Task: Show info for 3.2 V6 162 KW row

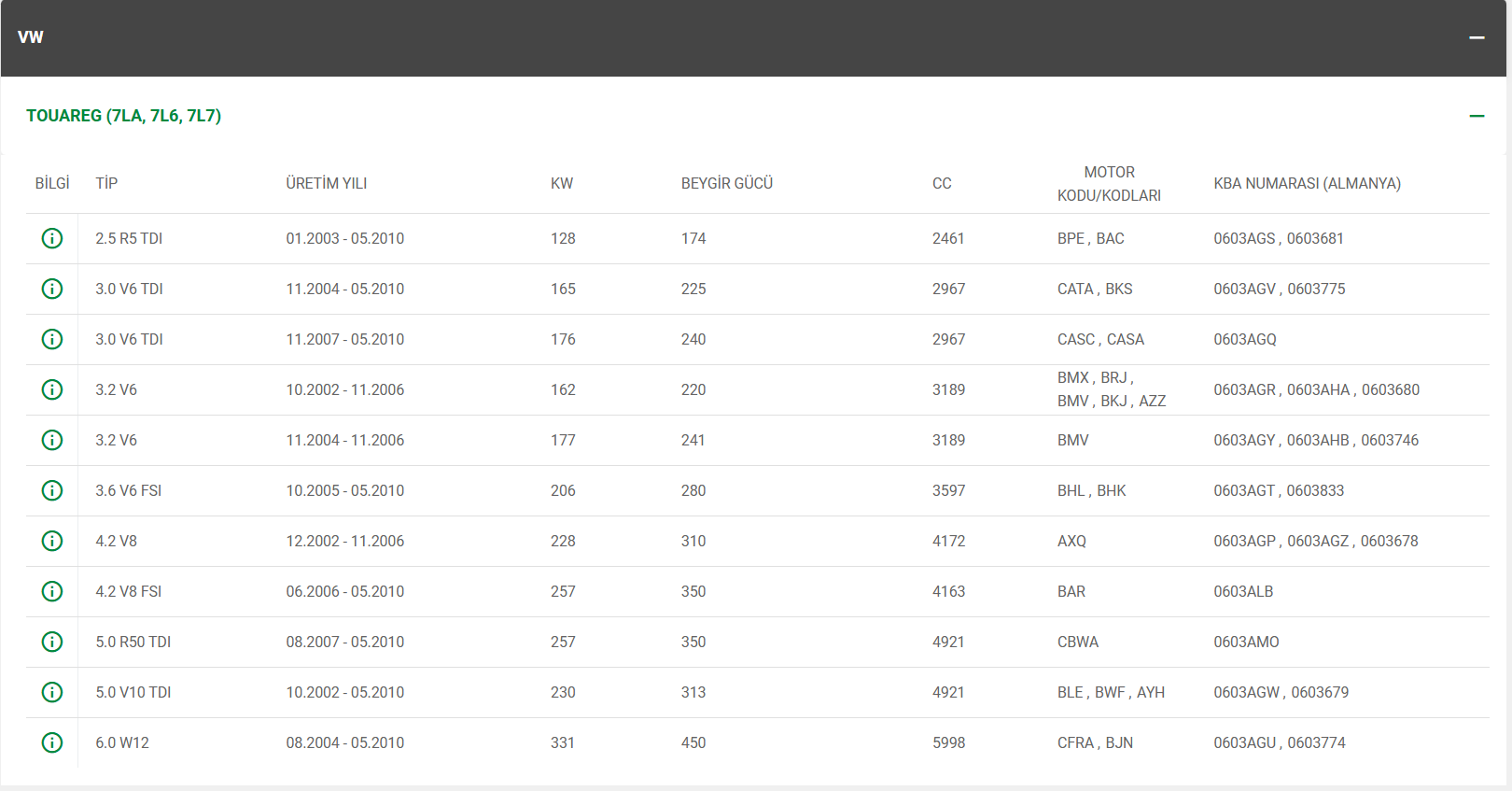Action: [x=52, y=389]
